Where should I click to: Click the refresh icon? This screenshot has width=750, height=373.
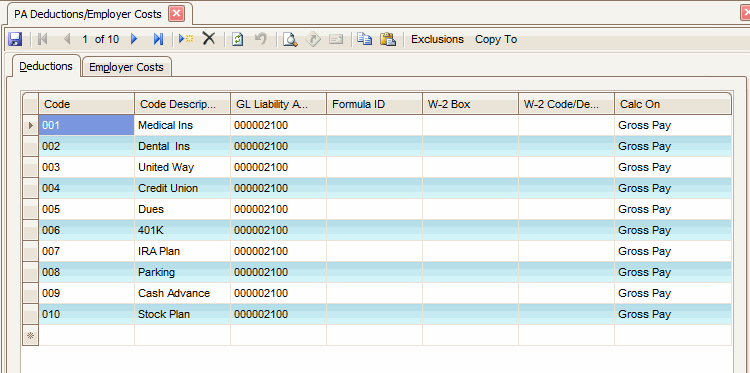[x=238, y=39]
